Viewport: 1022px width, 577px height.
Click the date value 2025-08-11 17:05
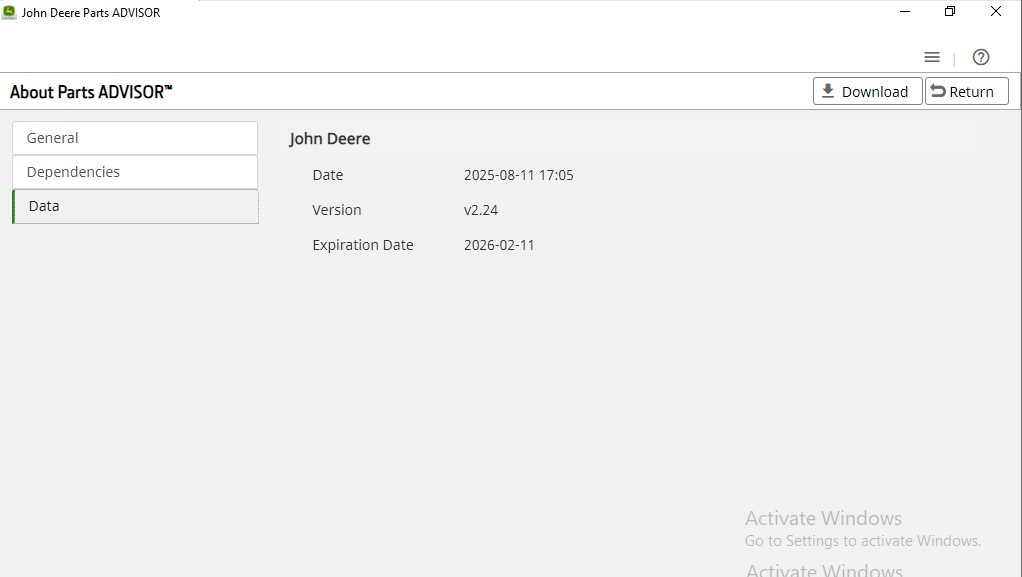coord(518,175)
